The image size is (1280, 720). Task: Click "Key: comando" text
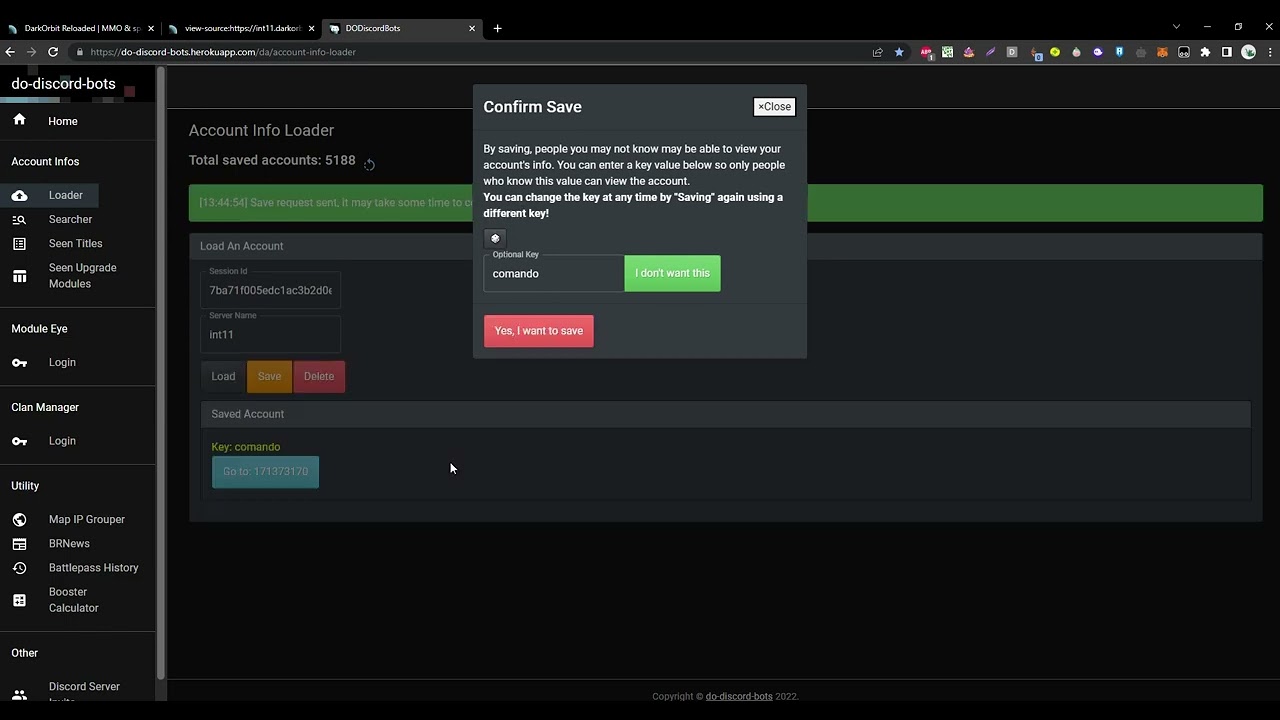tap(246, 447)
